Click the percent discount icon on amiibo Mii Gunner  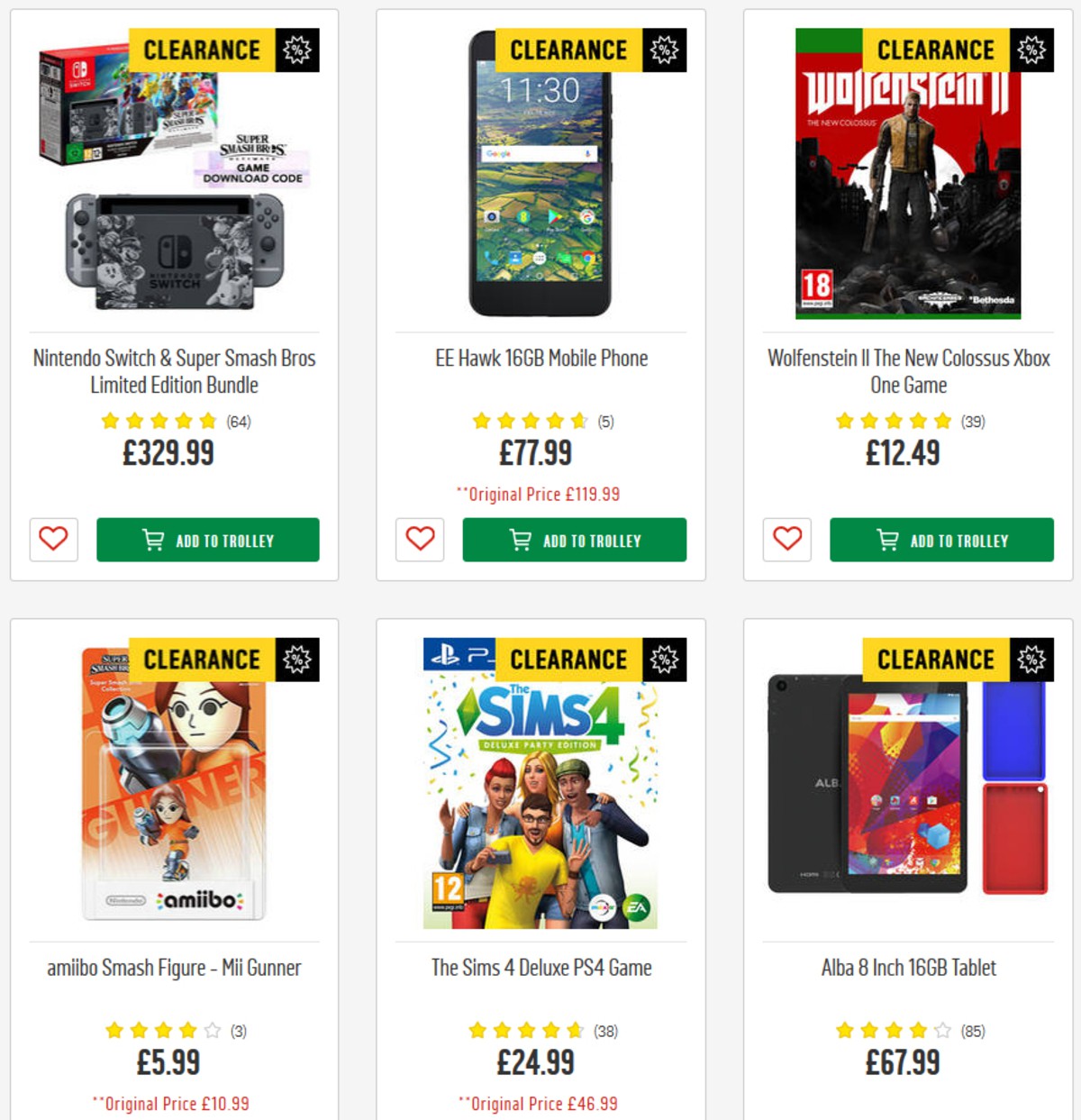coord(295,660)
